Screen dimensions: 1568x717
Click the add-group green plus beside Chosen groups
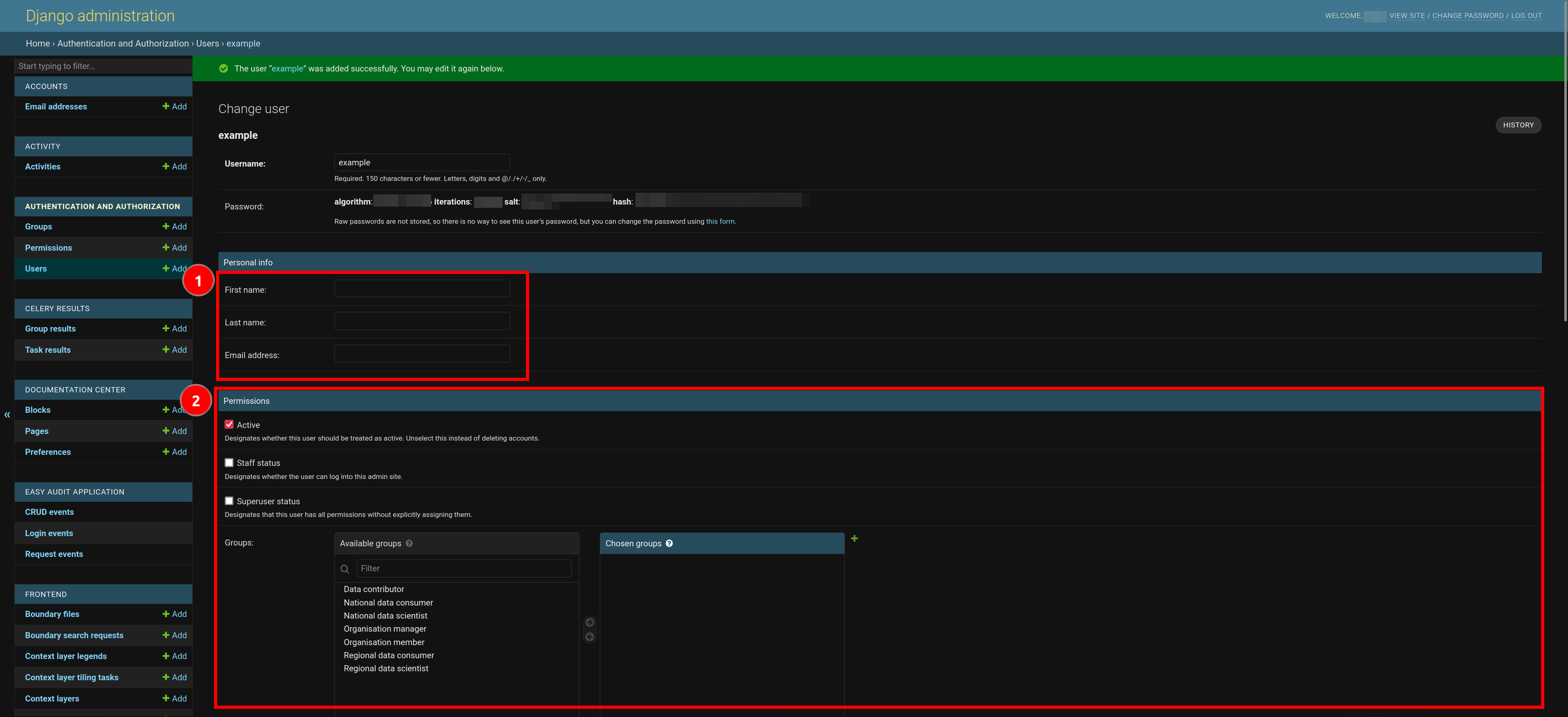pyautogui.click(x=854, y=538)
